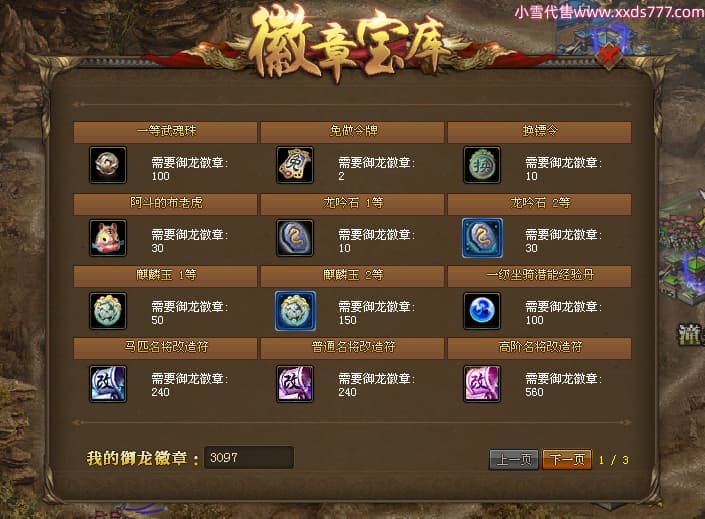Click the 高阶名将改造符 pink talisman icon

pos(482,384)
